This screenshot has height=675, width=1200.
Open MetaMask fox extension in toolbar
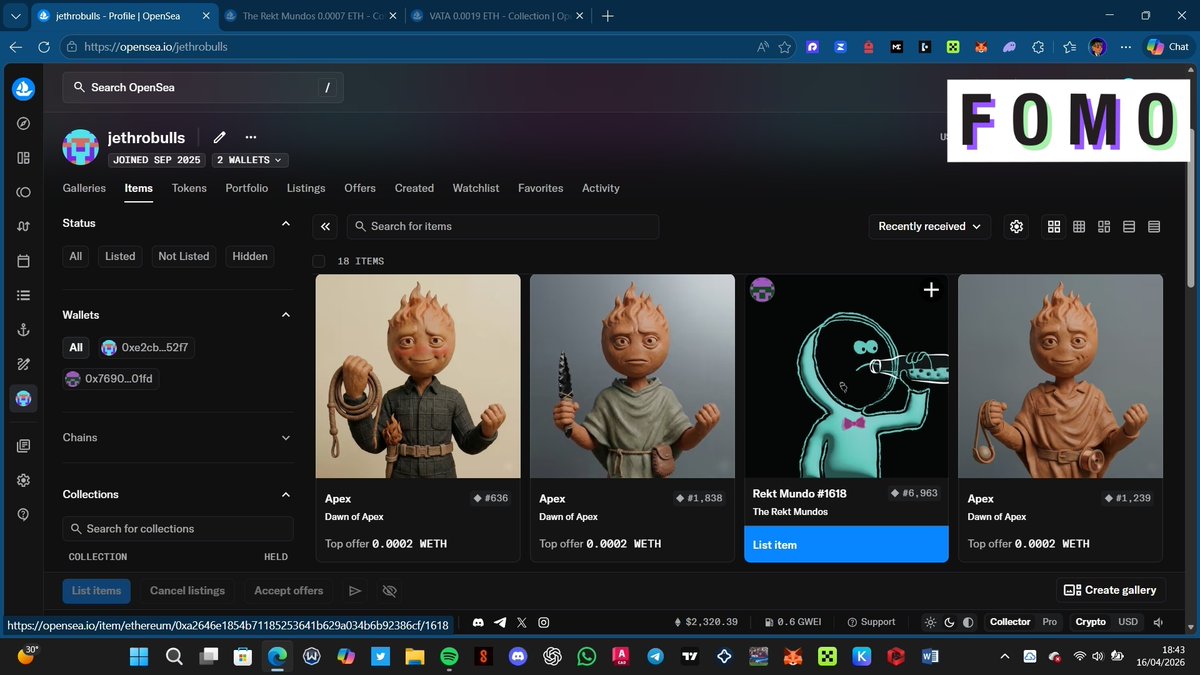pyautogui.click(x=982, y=47)
